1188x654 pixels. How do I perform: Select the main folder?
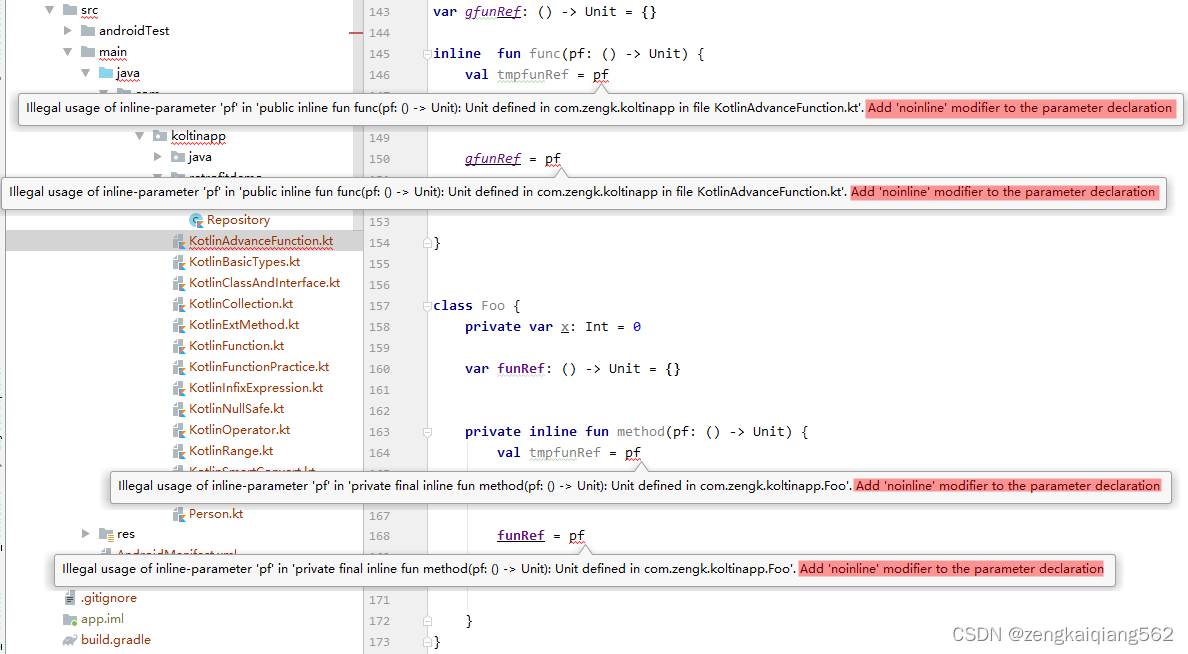coord(113,52)
